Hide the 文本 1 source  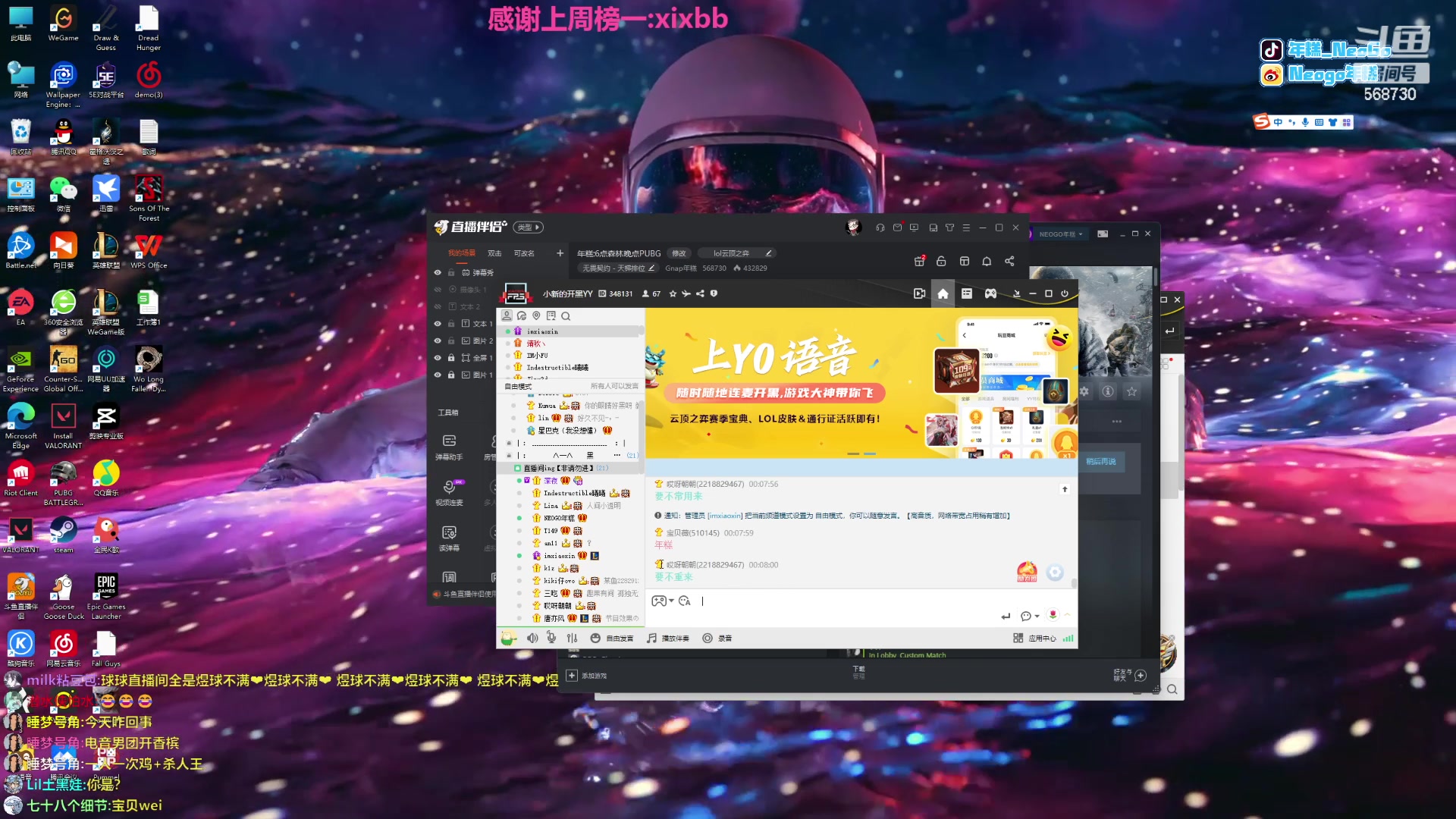438,323
